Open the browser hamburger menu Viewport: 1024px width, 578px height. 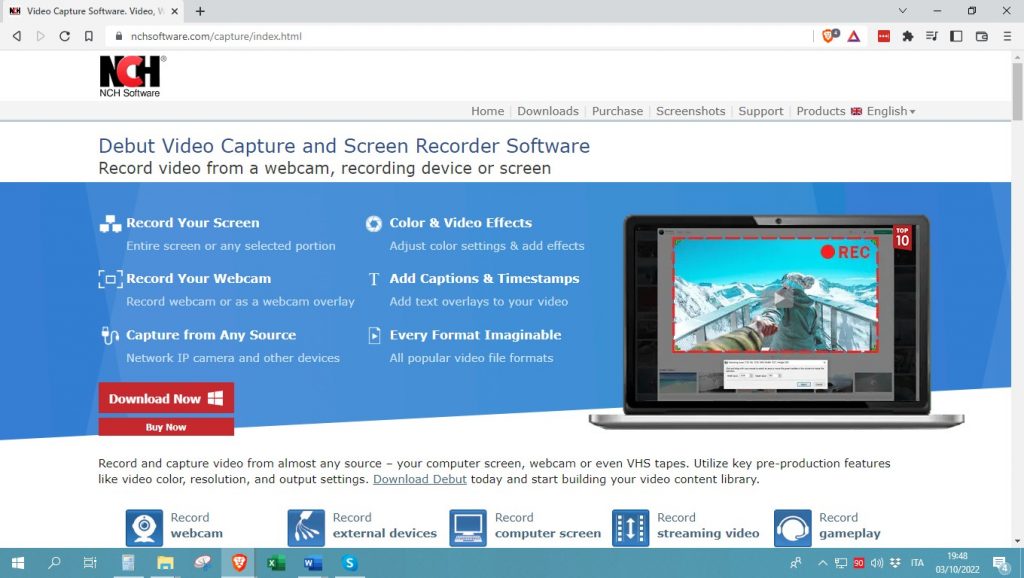[x=1008, y=35]
